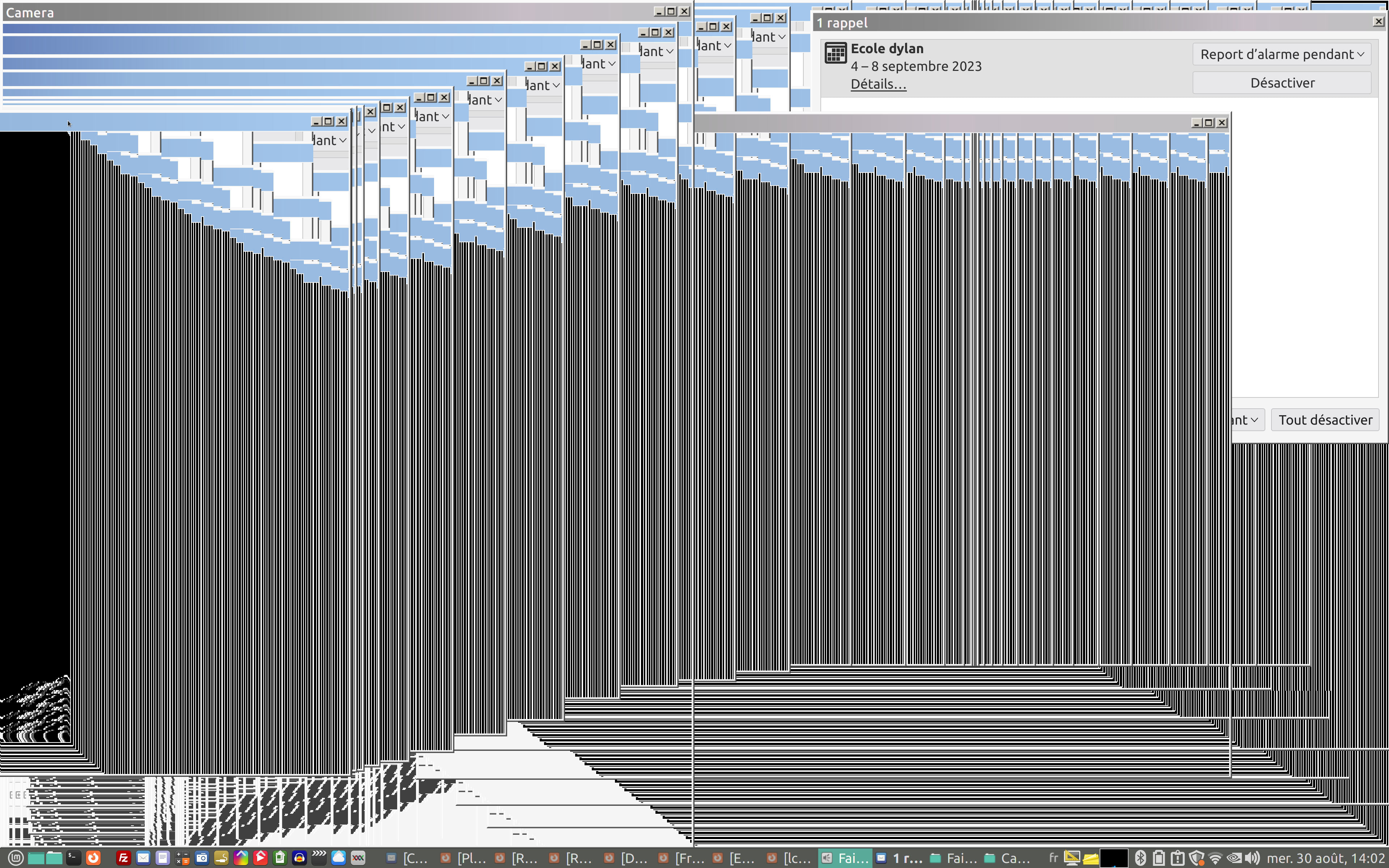Screen dimensions: 1389x868
Task: Open the Détails... link
Action: point(878,84)
